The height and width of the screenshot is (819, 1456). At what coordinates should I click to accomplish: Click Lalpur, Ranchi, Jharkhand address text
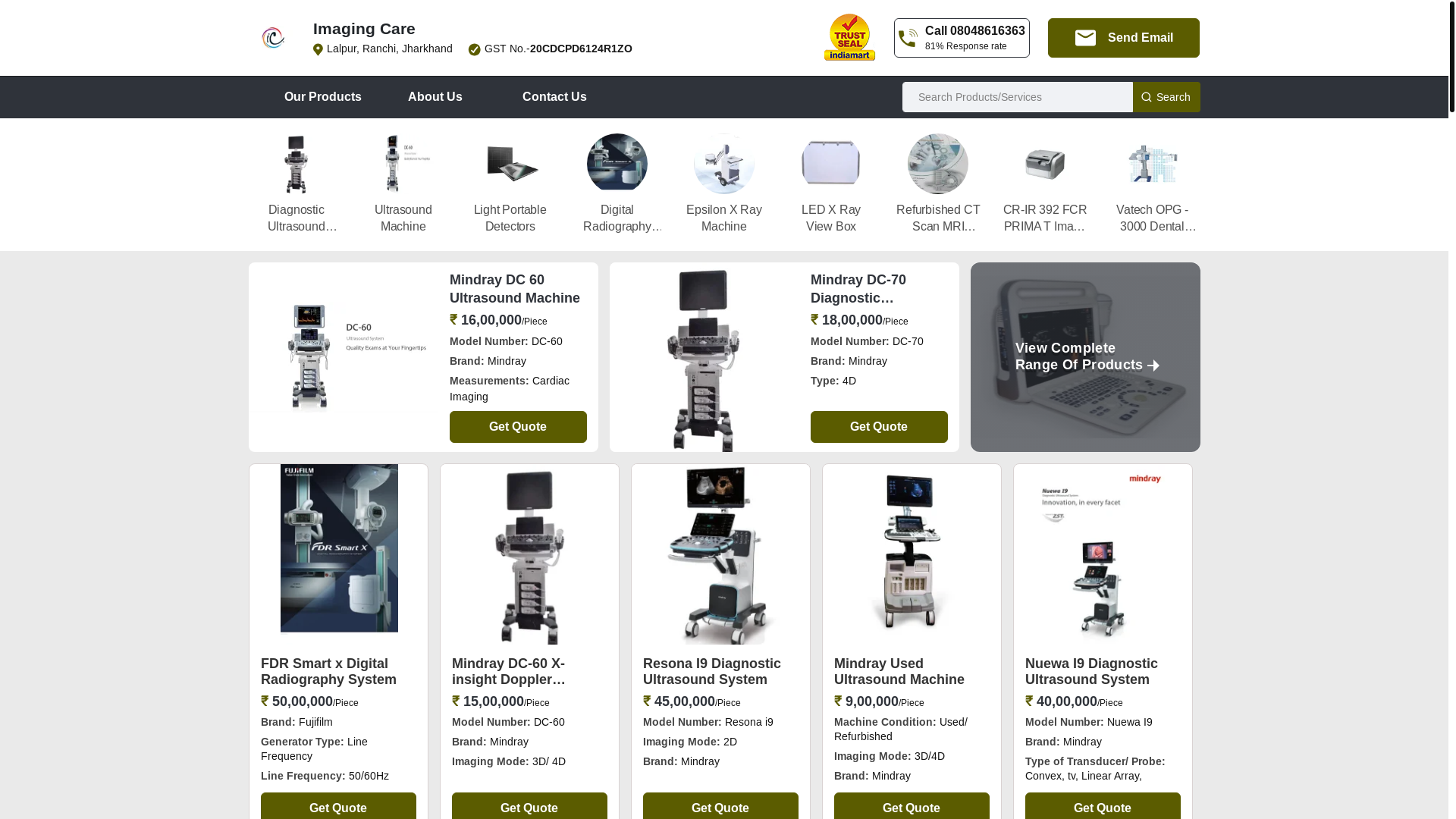pyautogui.click(x=390, y=49)
